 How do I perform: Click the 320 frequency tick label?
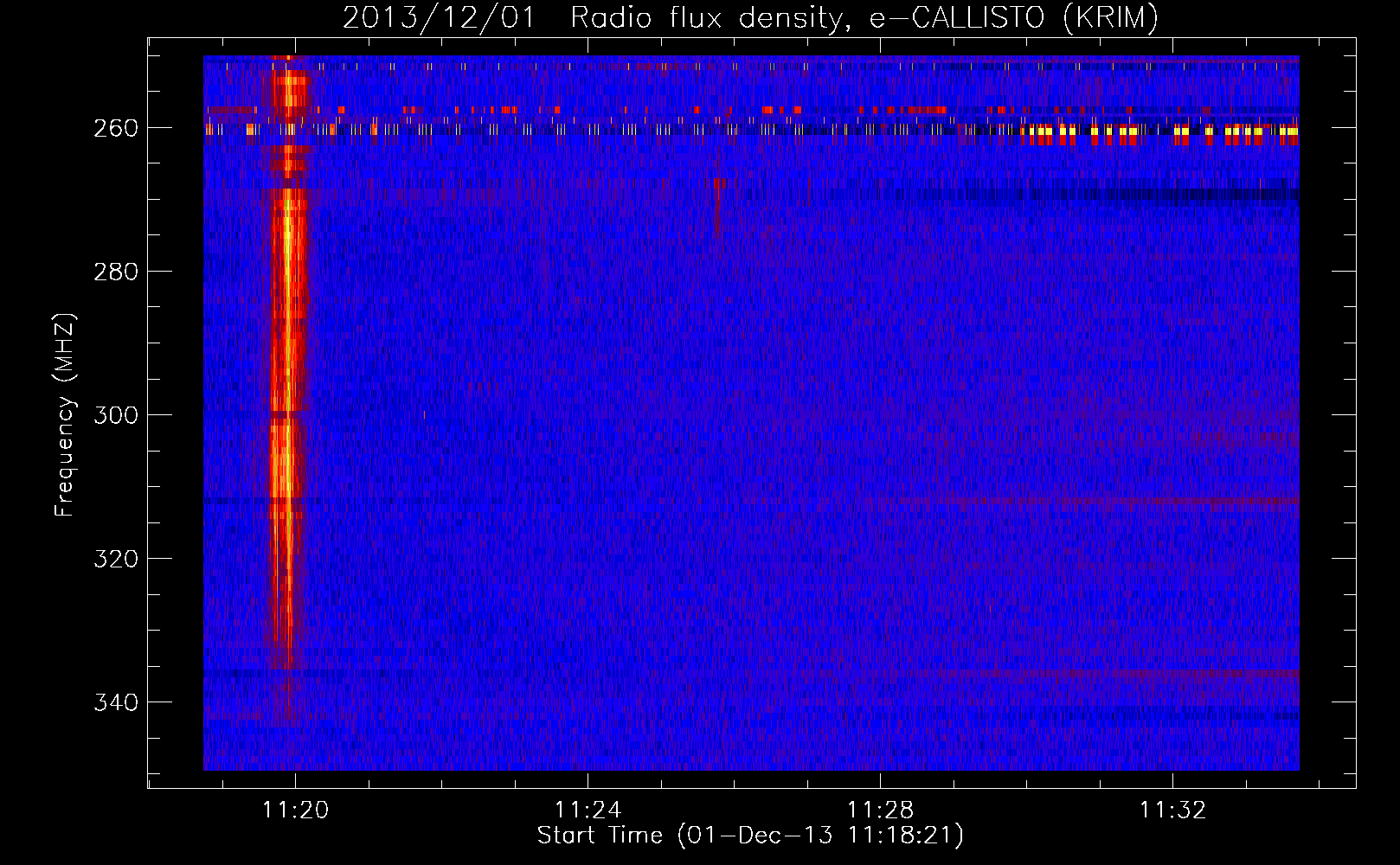coord(115,559)
